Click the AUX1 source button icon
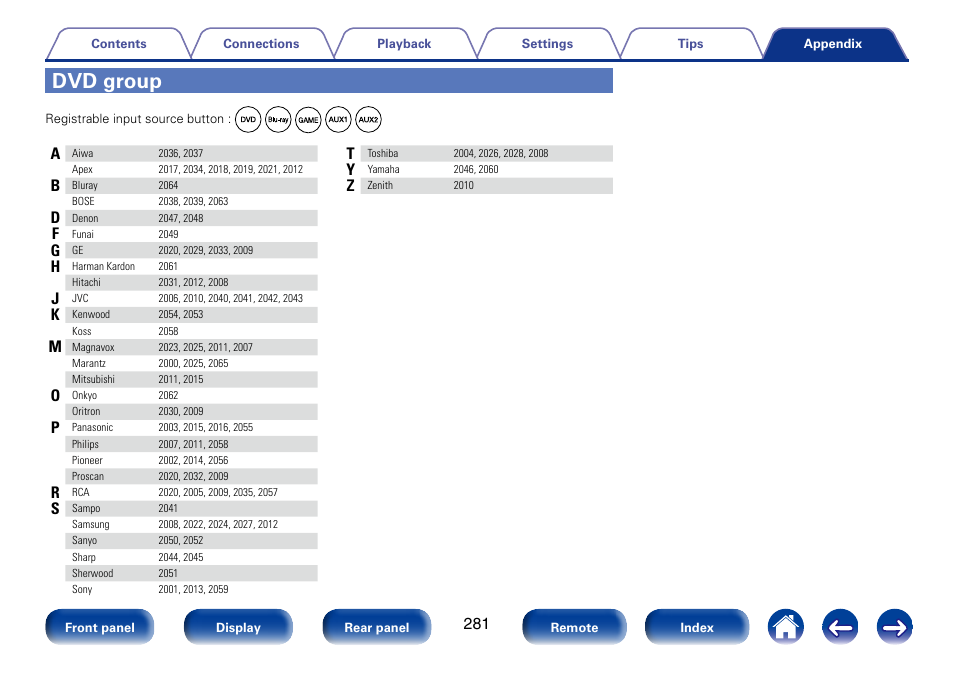This screenshot has width=954, height=673. click(338, 119)
